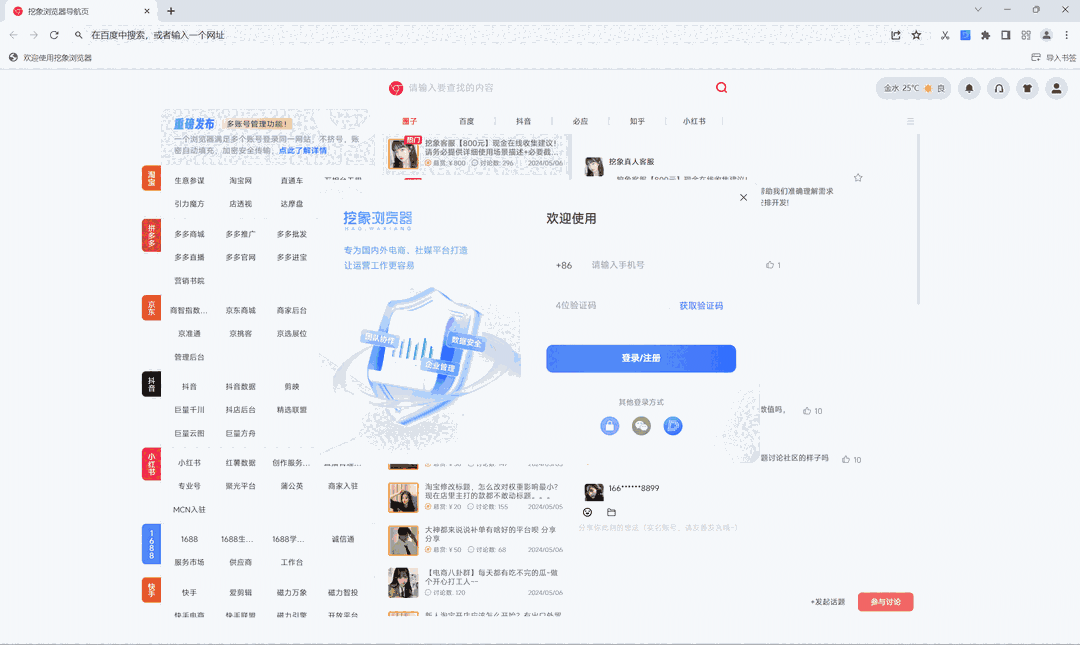Switch to the 百度 tab
1080x645 pixels.
pyautogui.click(x=466, y=120)
